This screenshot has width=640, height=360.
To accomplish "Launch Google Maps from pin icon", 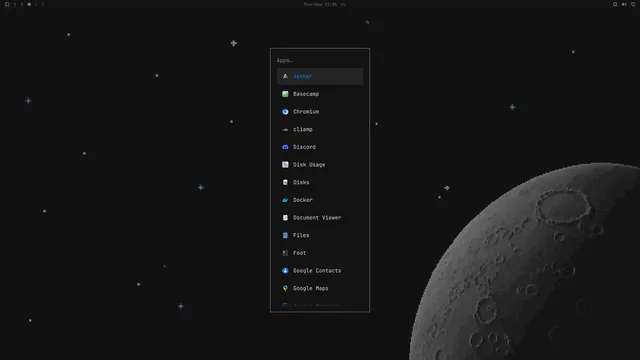I will [x=285, y=288].
